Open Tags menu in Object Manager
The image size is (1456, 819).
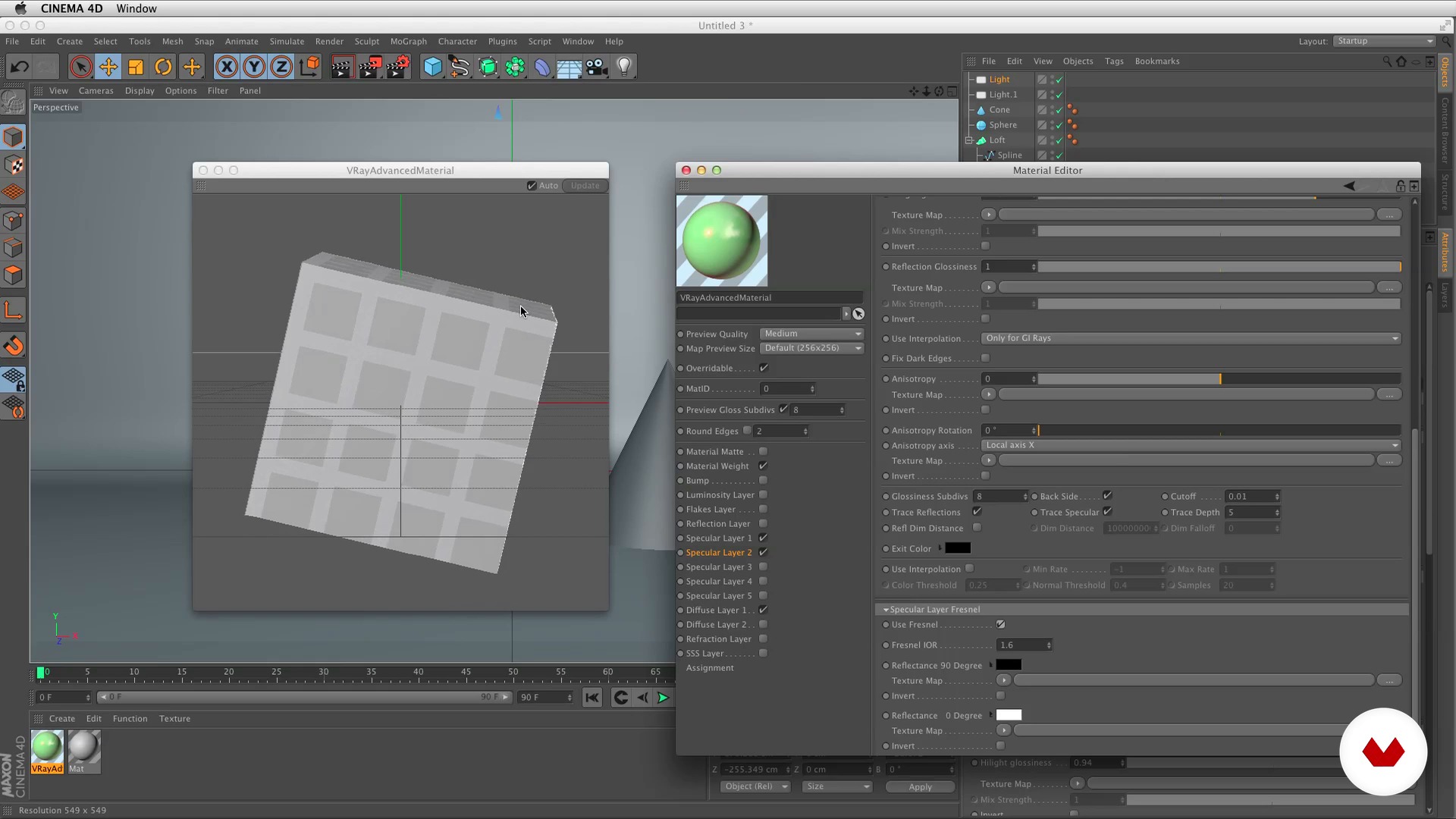click(x=1114, y=61)
